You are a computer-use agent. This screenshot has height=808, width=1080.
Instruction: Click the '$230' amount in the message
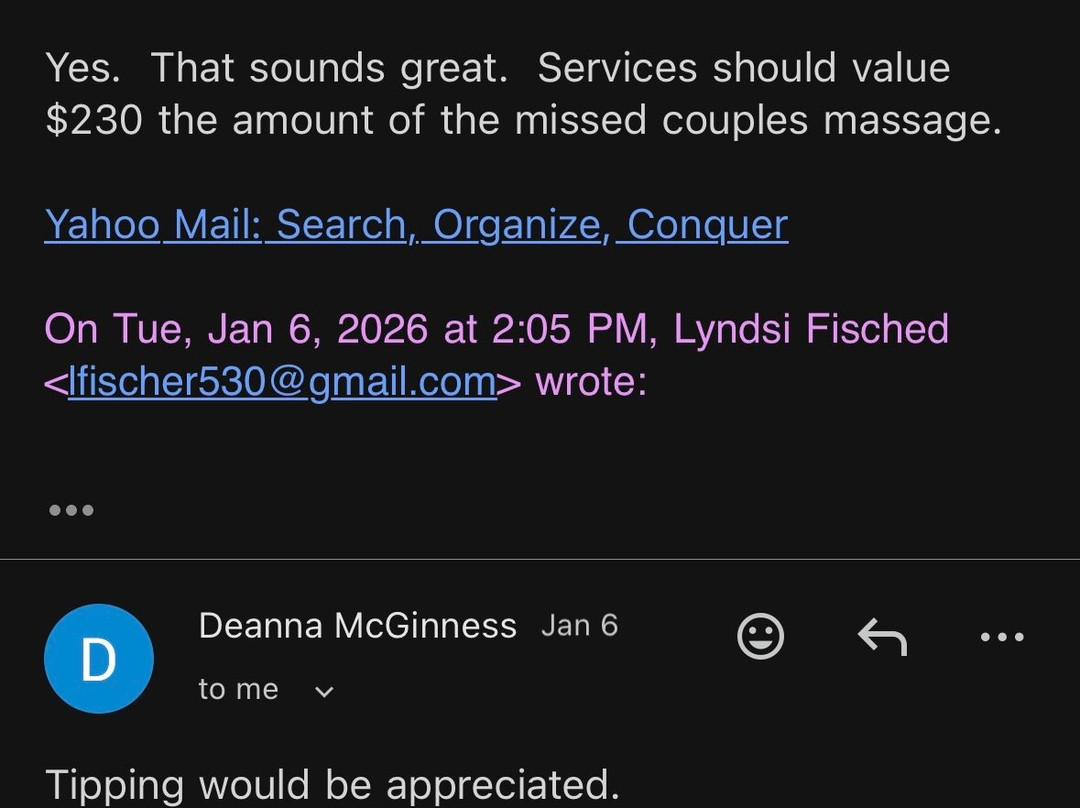coord(94,120)
